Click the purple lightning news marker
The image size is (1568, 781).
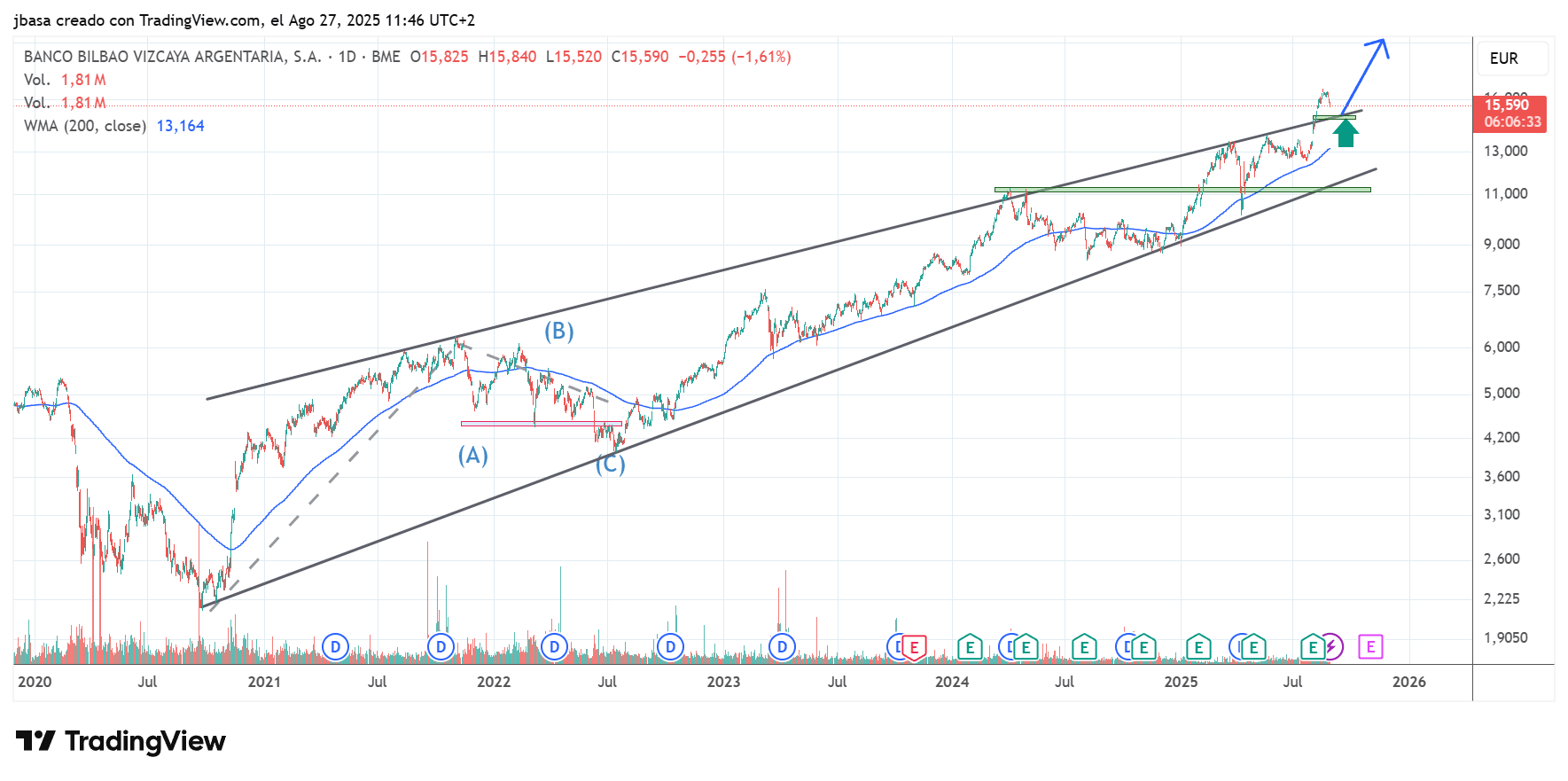tap(1332, 647)
